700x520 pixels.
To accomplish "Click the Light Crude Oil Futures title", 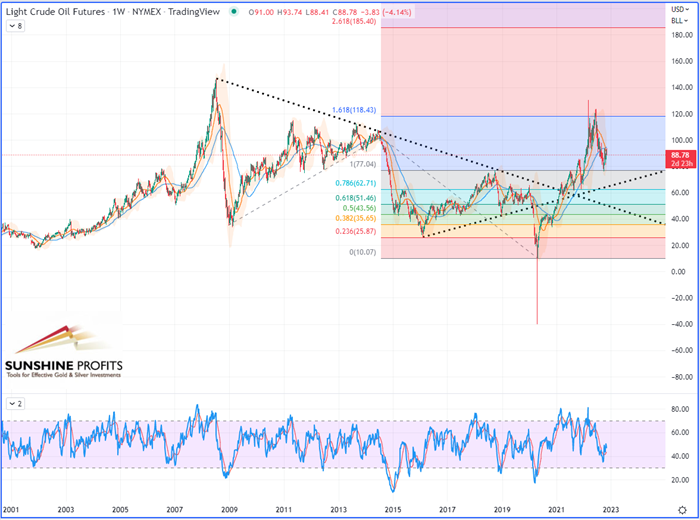I will click(x=52, y=9).
